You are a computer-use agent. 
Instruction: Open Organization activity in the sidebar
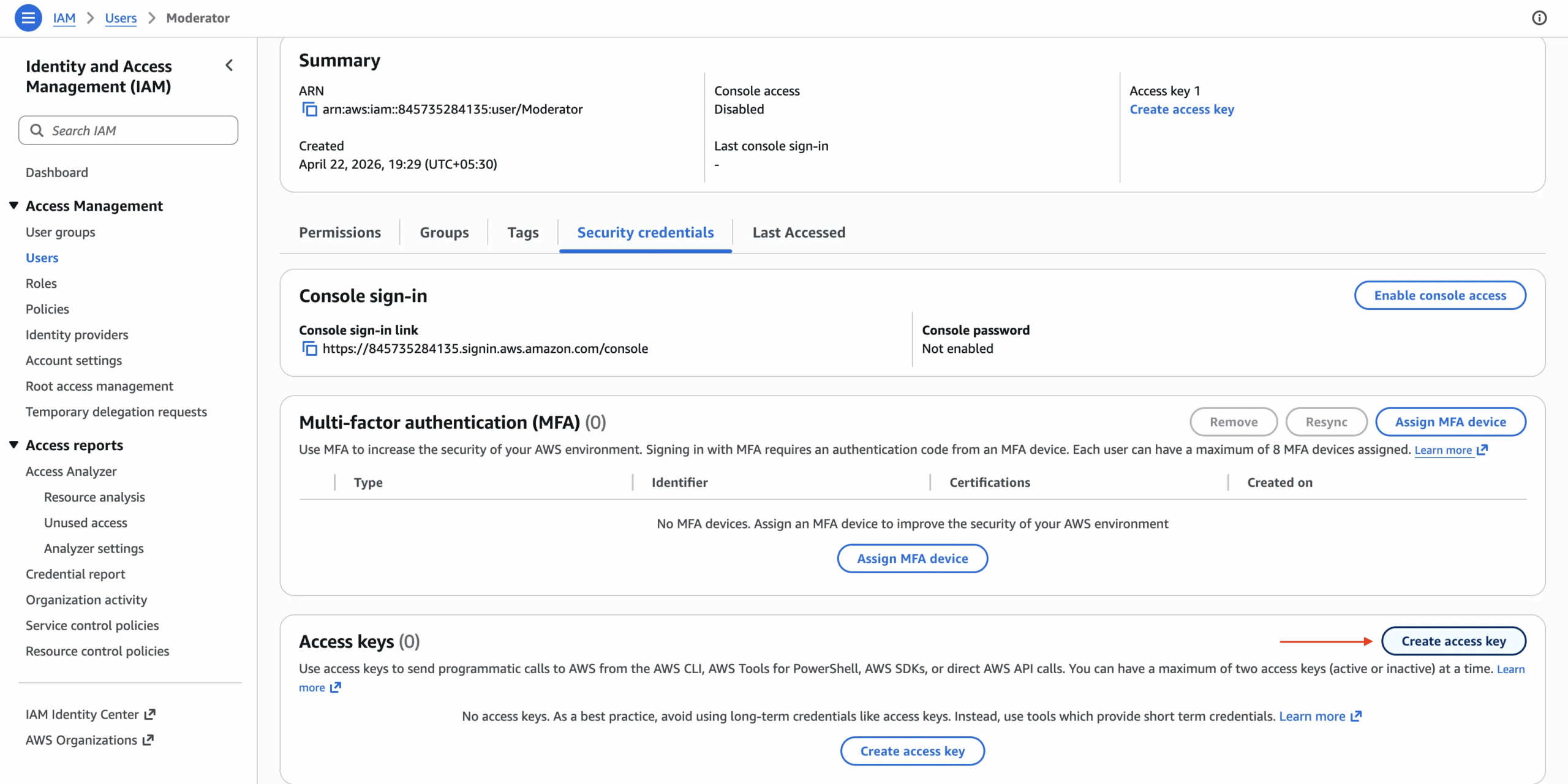(86, 600)
